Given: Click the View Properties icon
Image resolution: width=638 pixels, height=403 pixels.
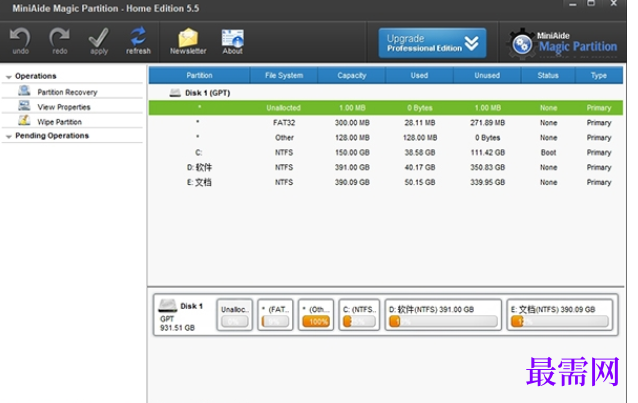Looking at the screenshot, I should pyautogui.click(x=24, y=105).
